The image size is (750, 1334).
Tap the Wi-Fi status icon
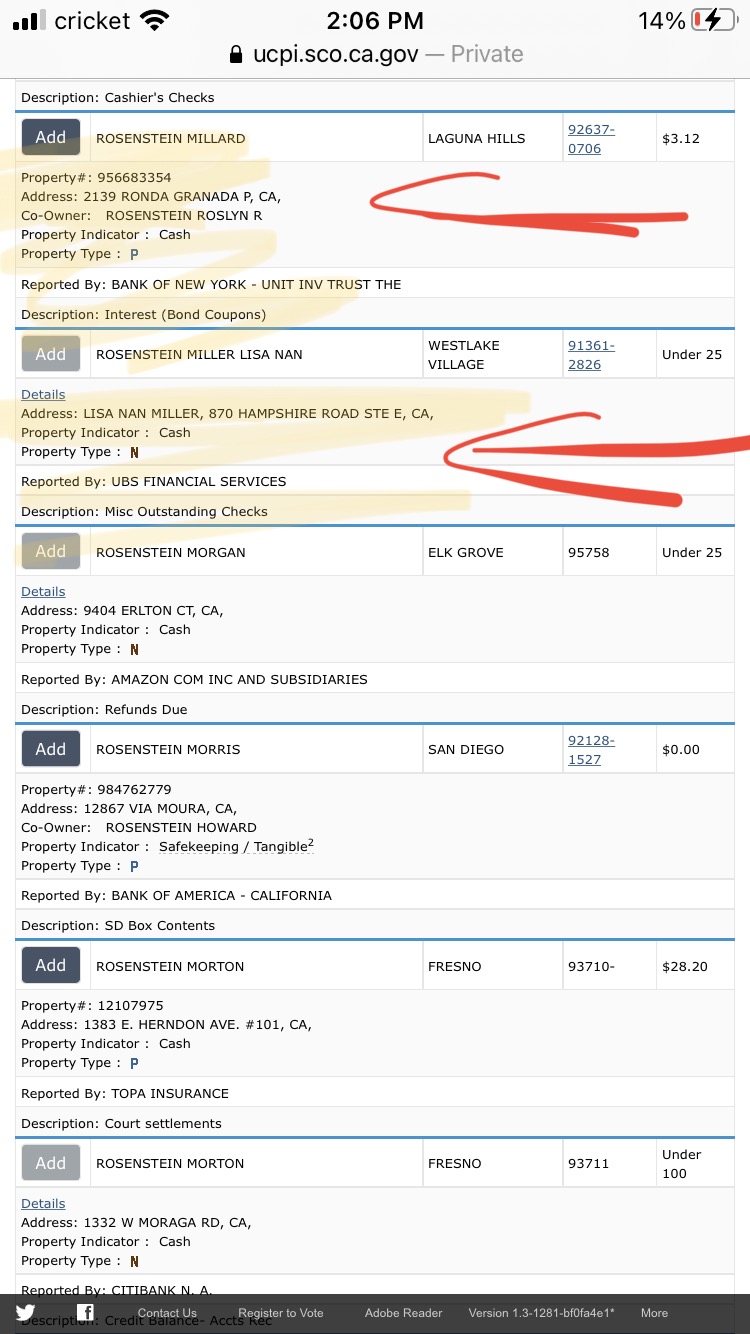pyautogui.click(x=154, y=20)
